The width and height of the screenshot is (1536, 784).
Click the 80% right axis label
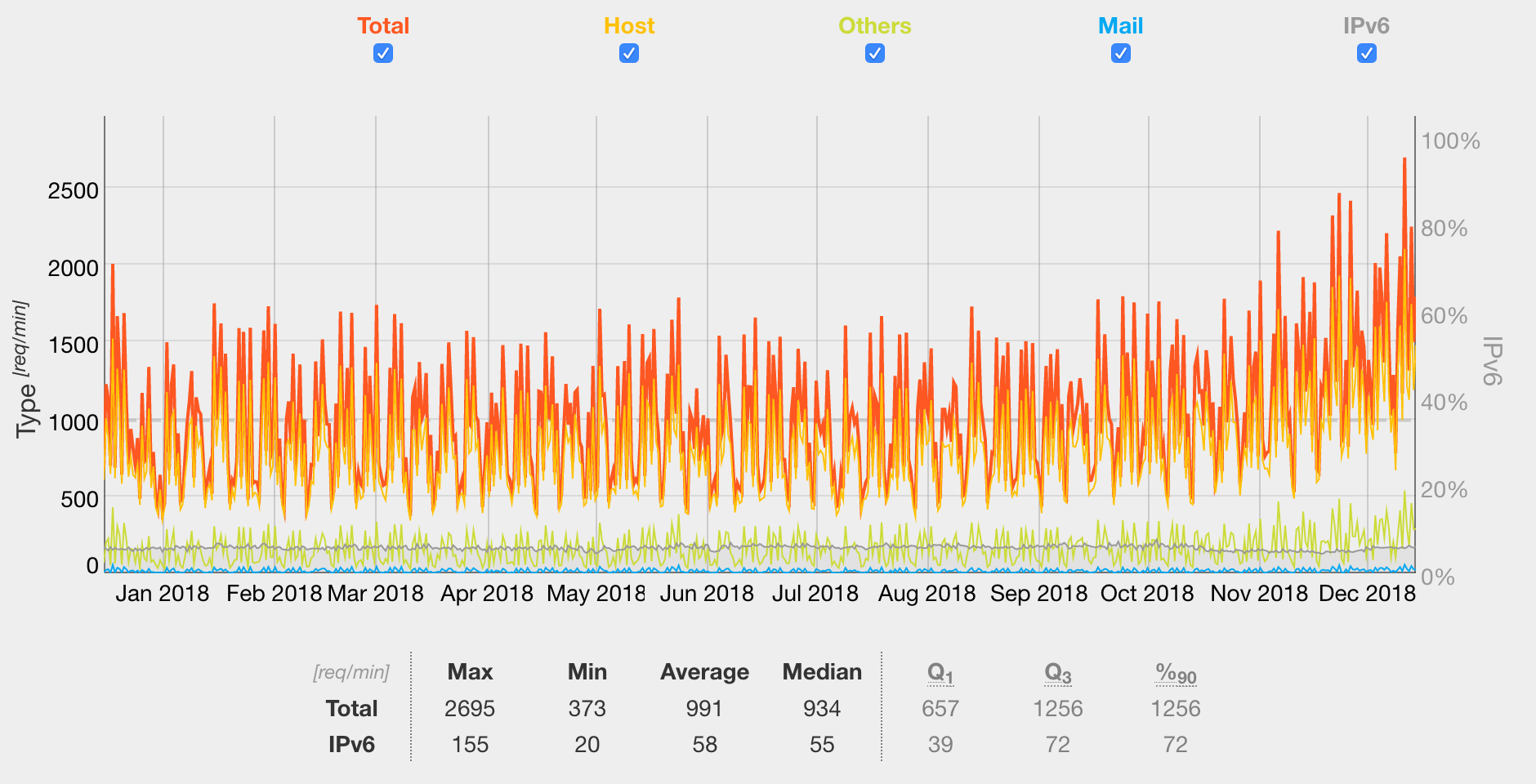click(x=1444, y=228)
